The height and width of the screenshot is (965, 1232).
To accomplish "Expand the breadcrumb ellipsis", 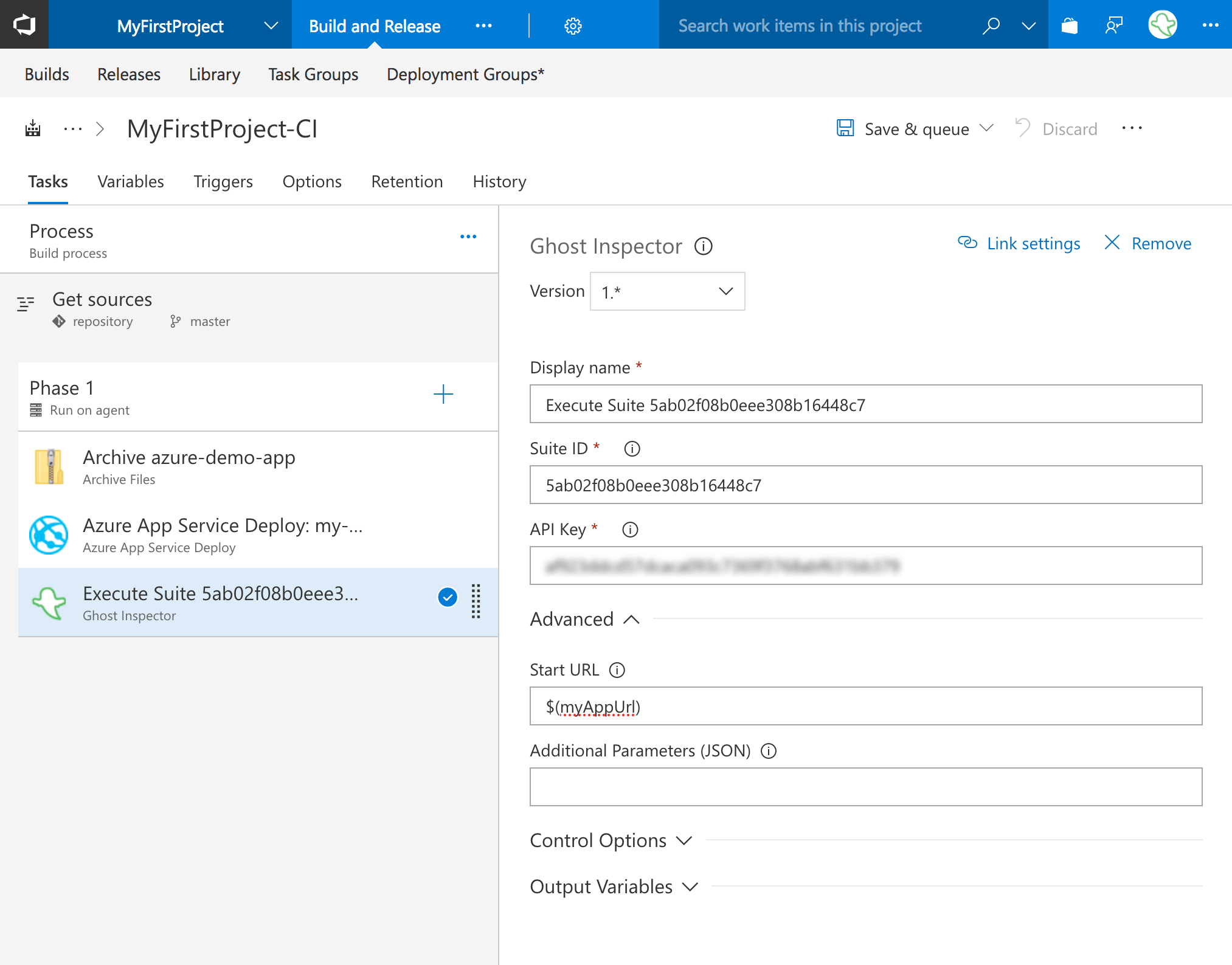I will [72, 129].
